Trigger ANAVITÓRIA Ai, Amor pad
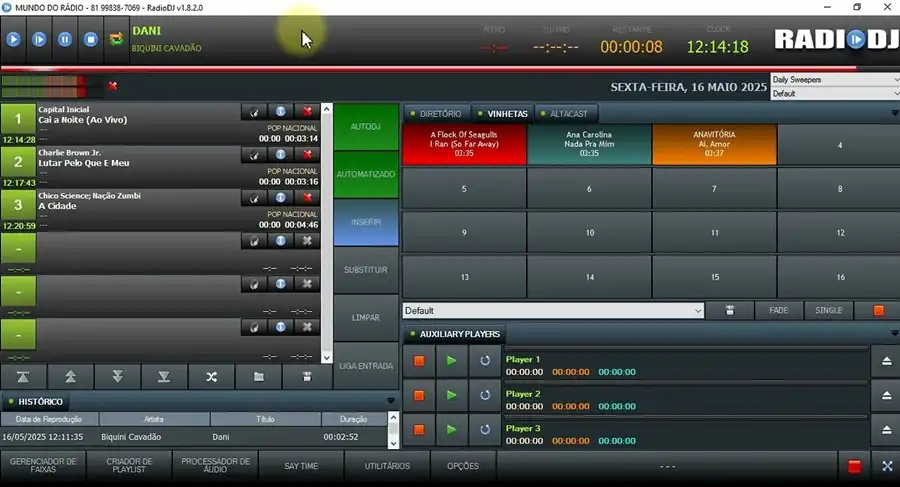 [715, 144]
